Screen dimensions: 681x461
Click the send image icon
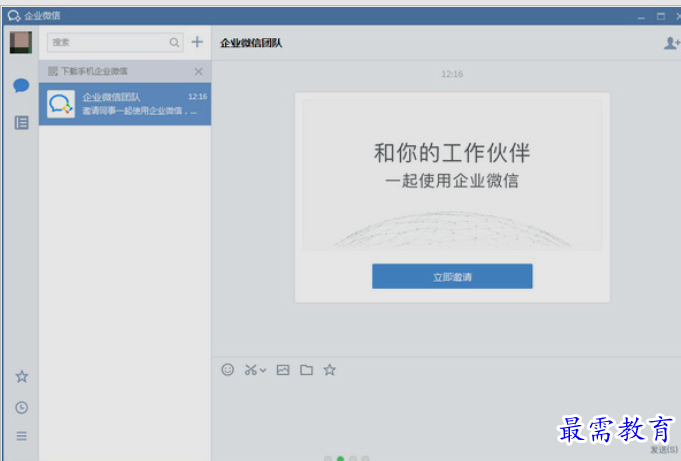click(x=283, y=370)
